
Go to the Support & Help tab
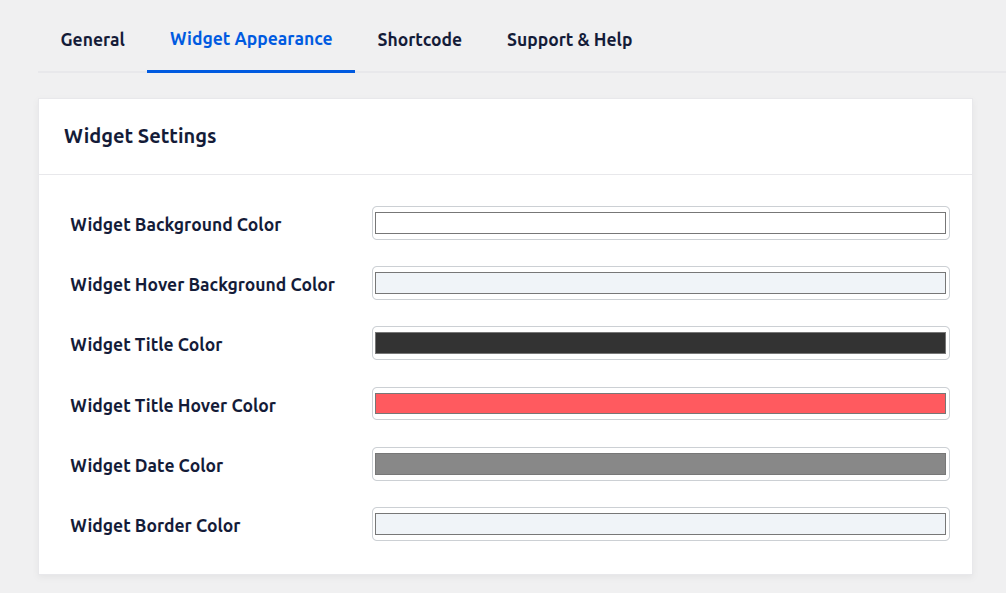[x=569, y=40]
